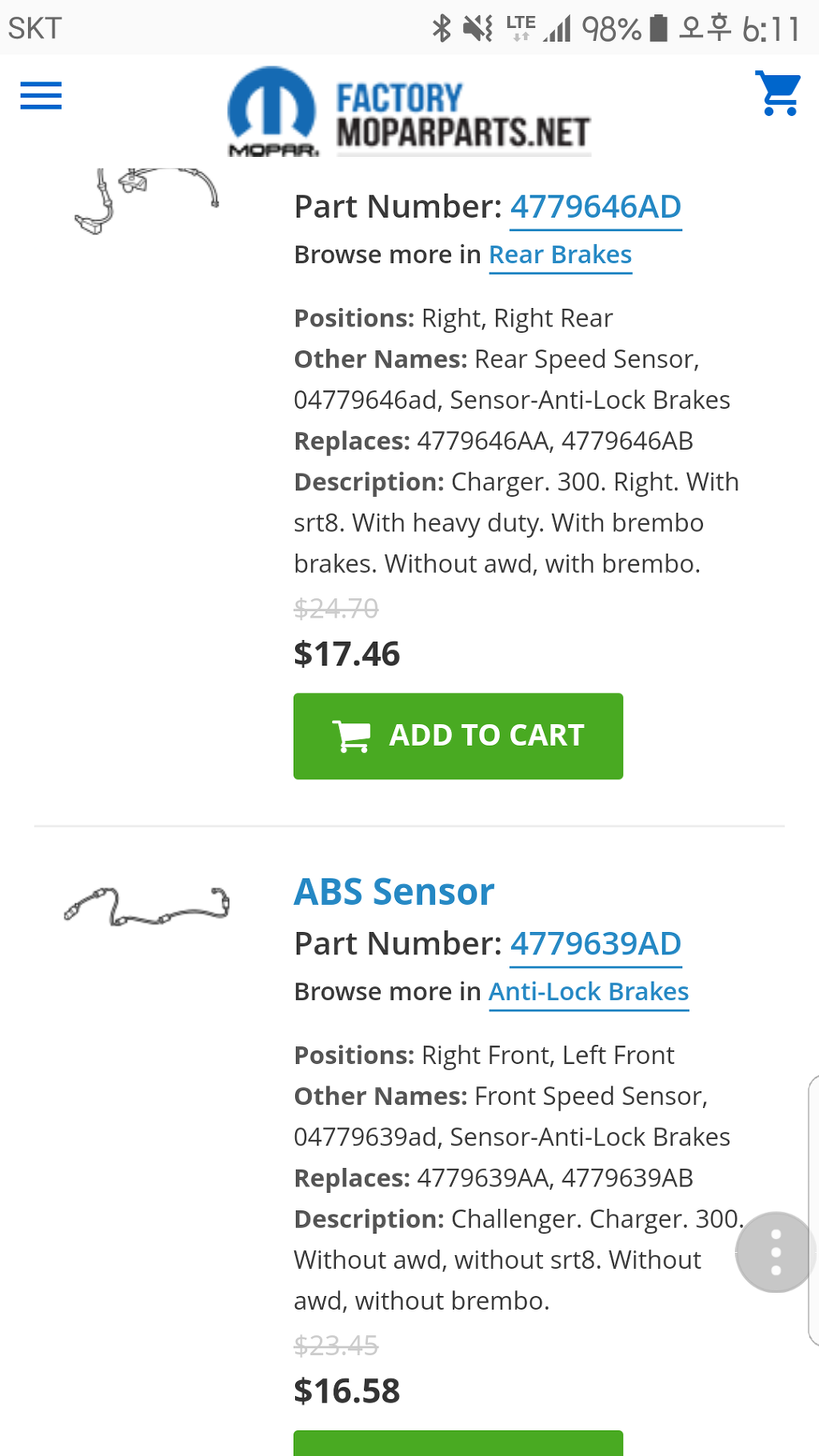819x1456 pixels.
Task: Tap the Mopar Factory MoparParts.net logo
Action: 409,112
